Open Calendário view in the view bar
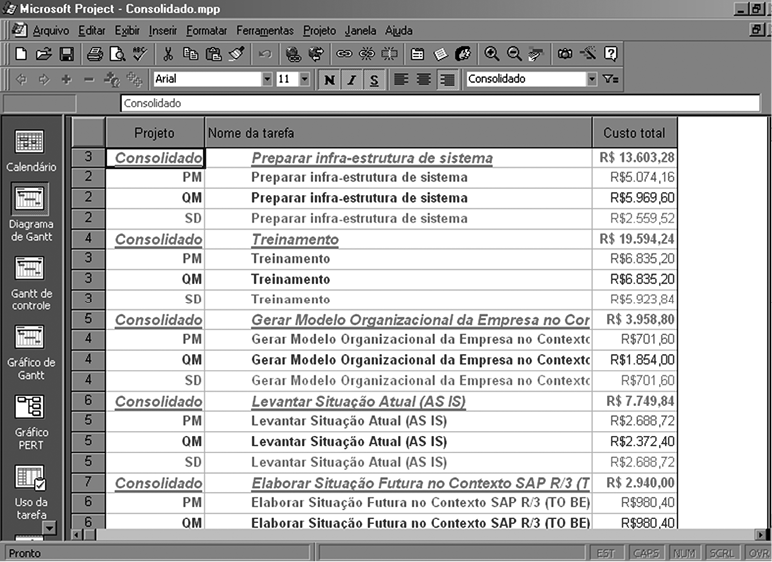The width and height of the screenshot is (772, 562). [31, 150]
